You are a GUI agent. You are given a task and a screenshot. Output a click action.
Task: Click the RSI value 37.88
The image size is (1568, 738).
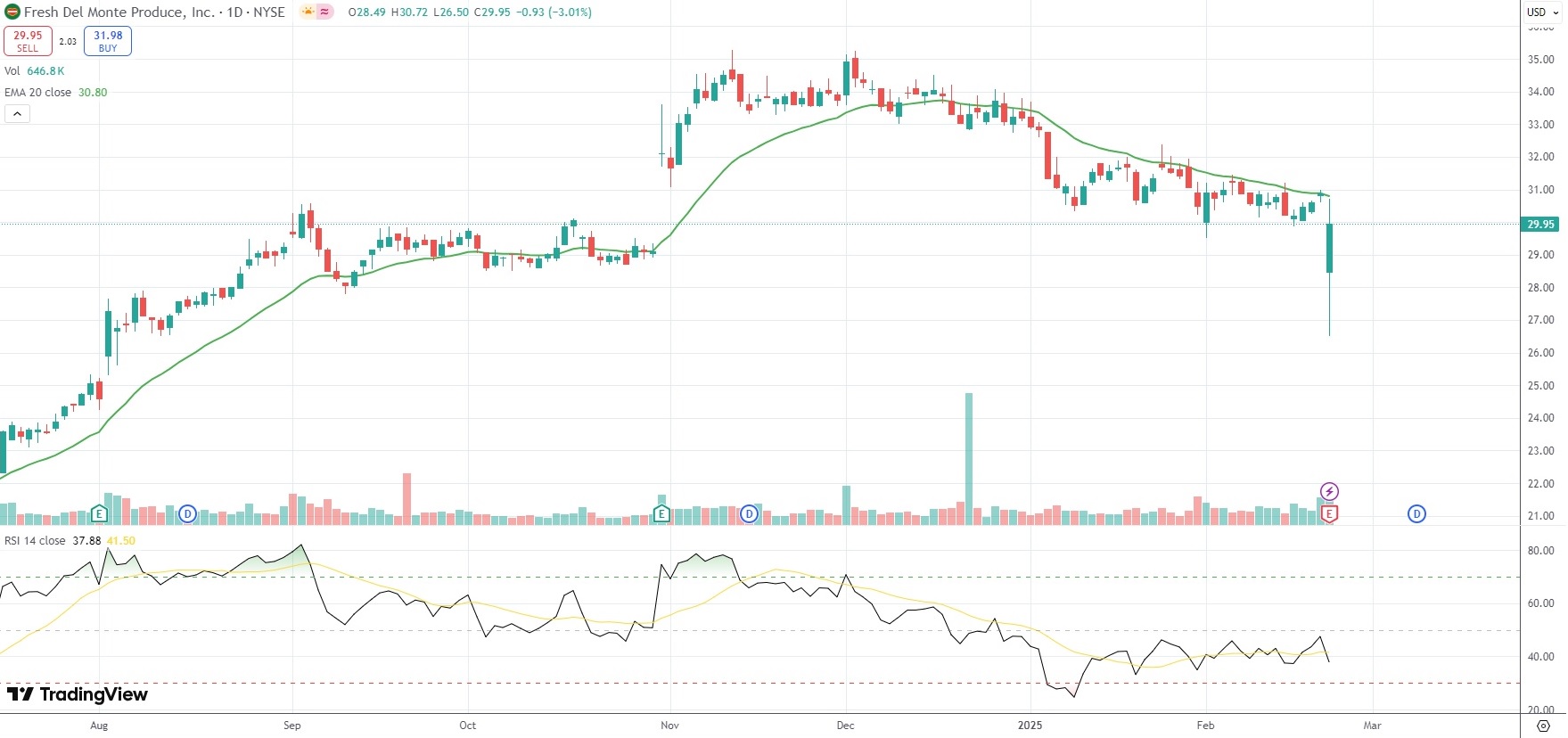pos(86,541)
